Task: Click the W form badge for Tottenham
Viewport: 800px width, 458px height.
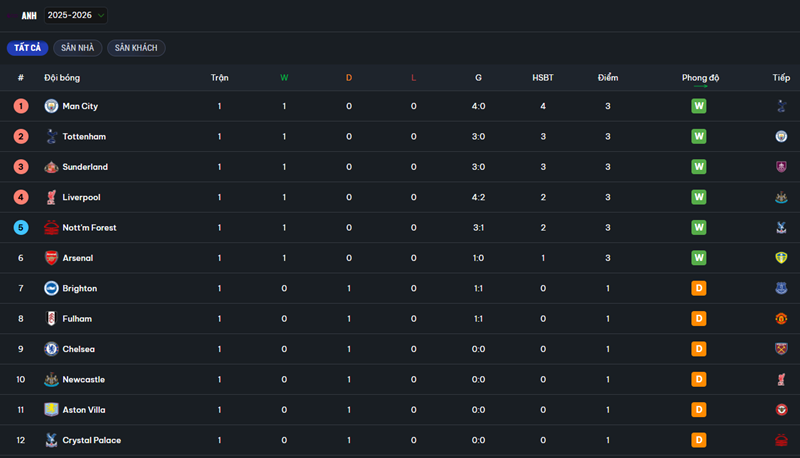Action: pos(698,137)
